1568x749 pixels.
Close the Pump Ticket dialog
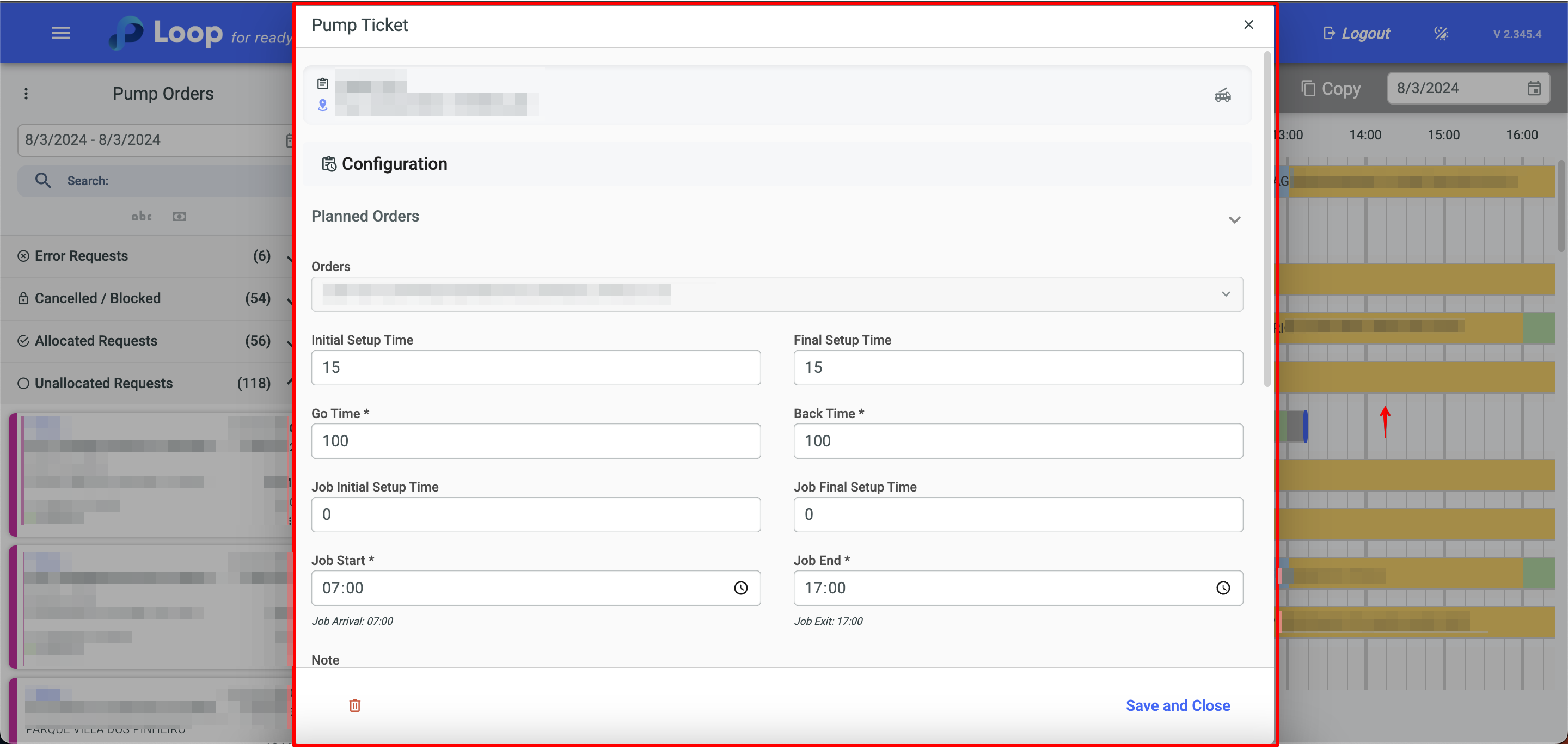click(x=1248, y=25)
